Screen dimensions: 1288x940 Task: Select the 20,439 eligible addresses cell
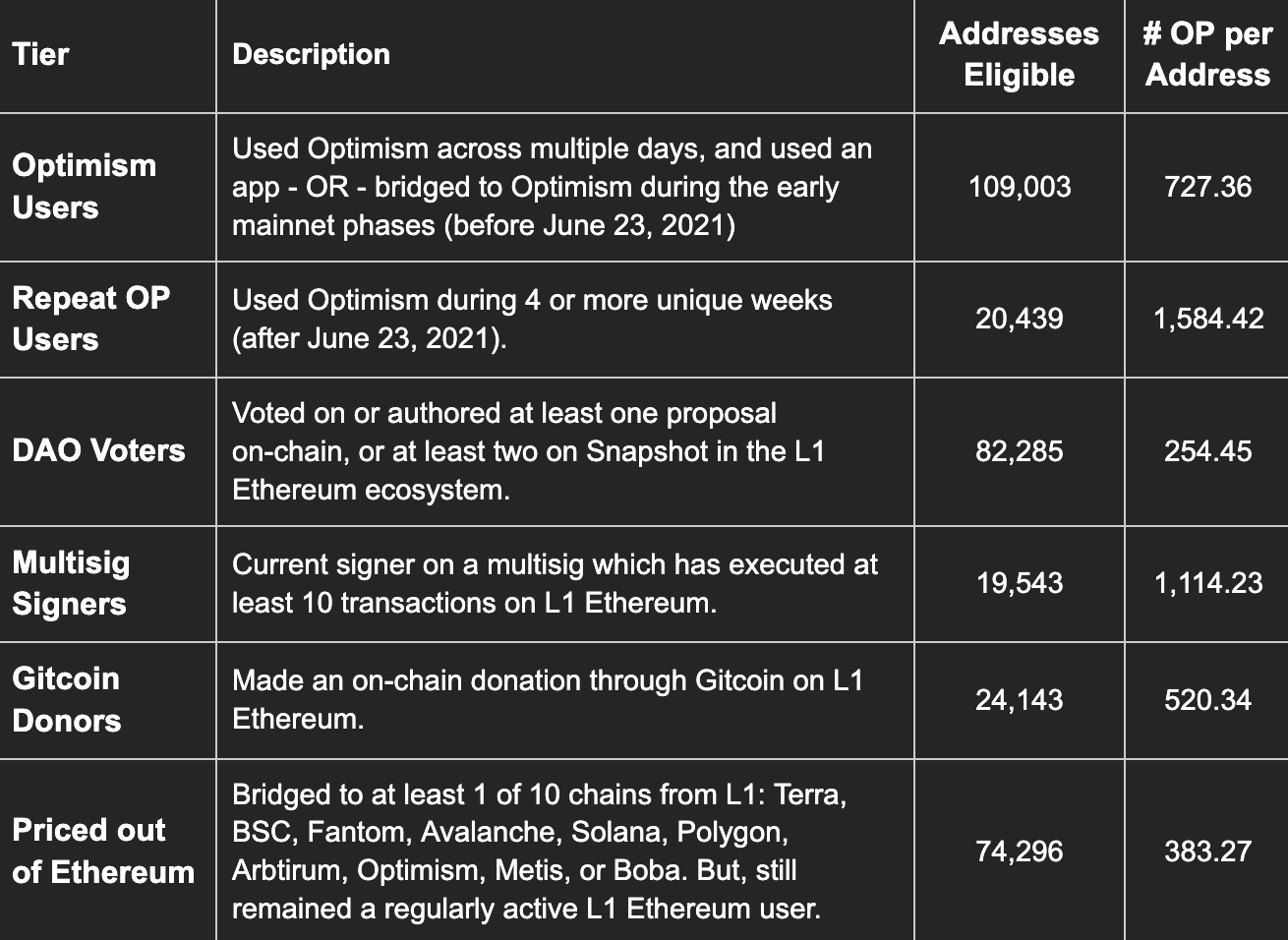tap(1020, 319)
